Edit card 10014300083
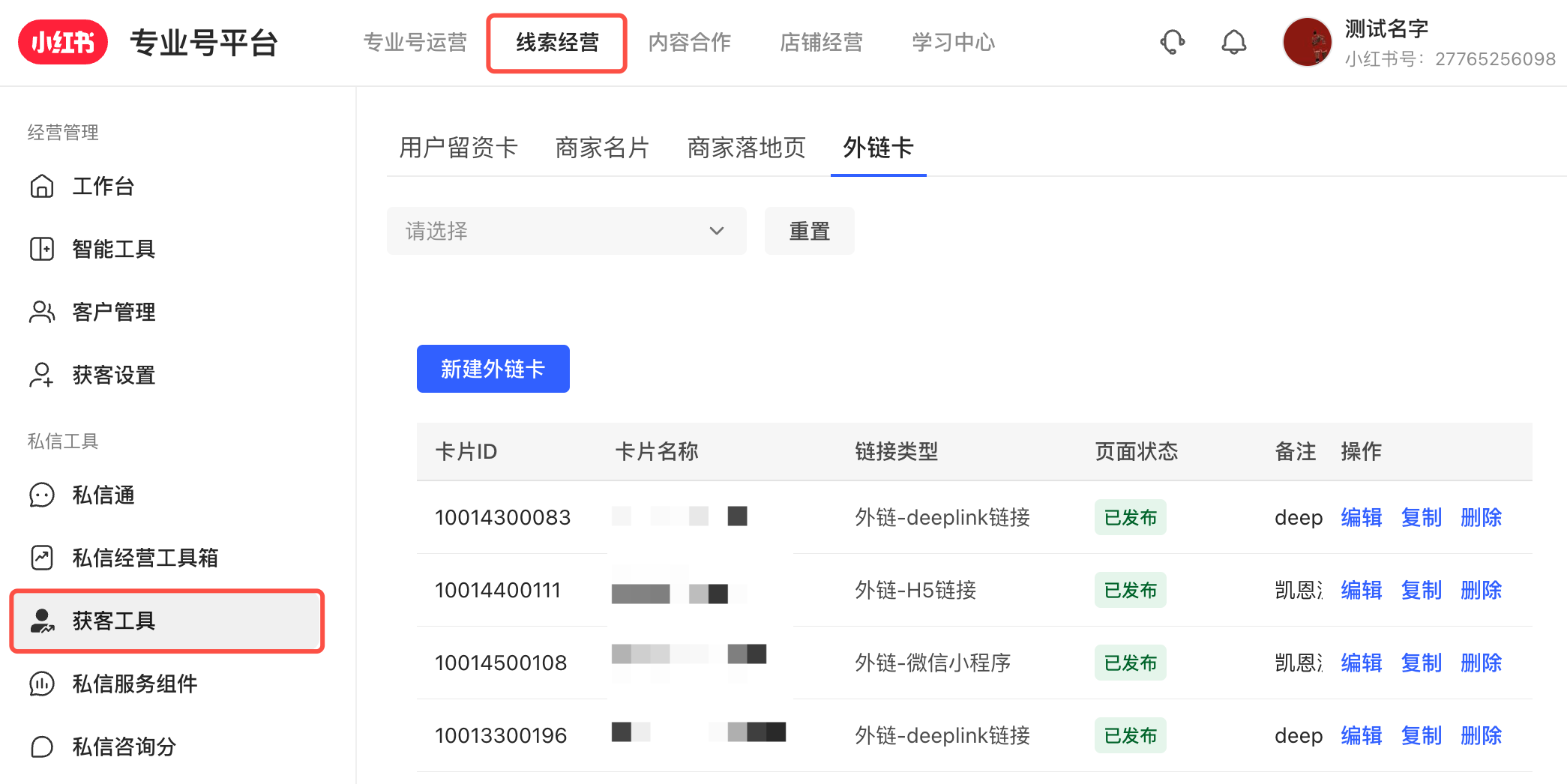1567x784 pixels. tap(1362, 517)
